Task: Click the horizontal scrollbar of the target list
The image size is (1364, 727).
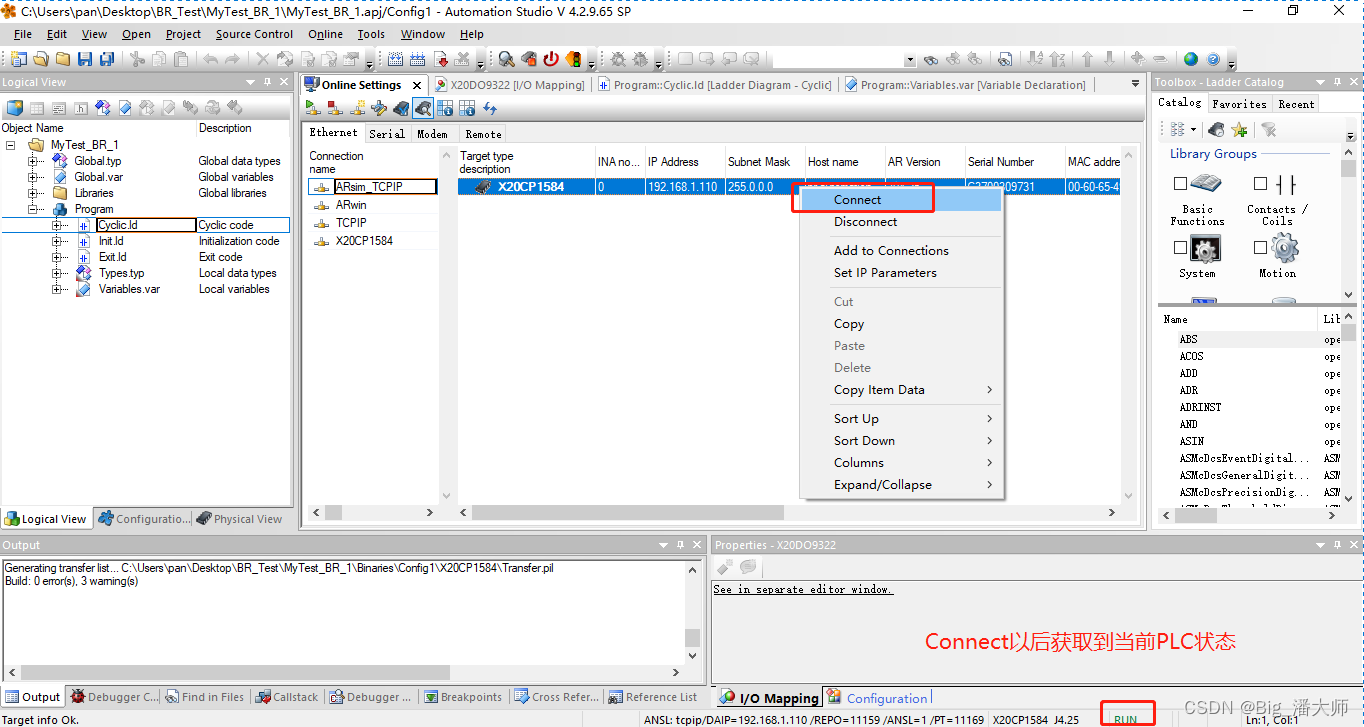Action: 789,512
